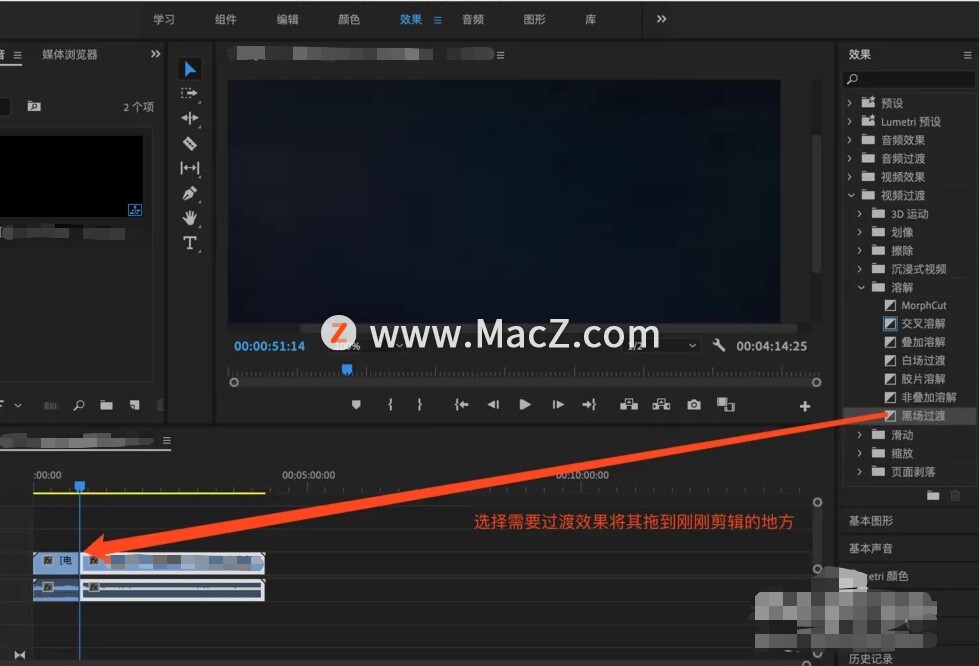Click the Go to Out point button

[589, 405]
